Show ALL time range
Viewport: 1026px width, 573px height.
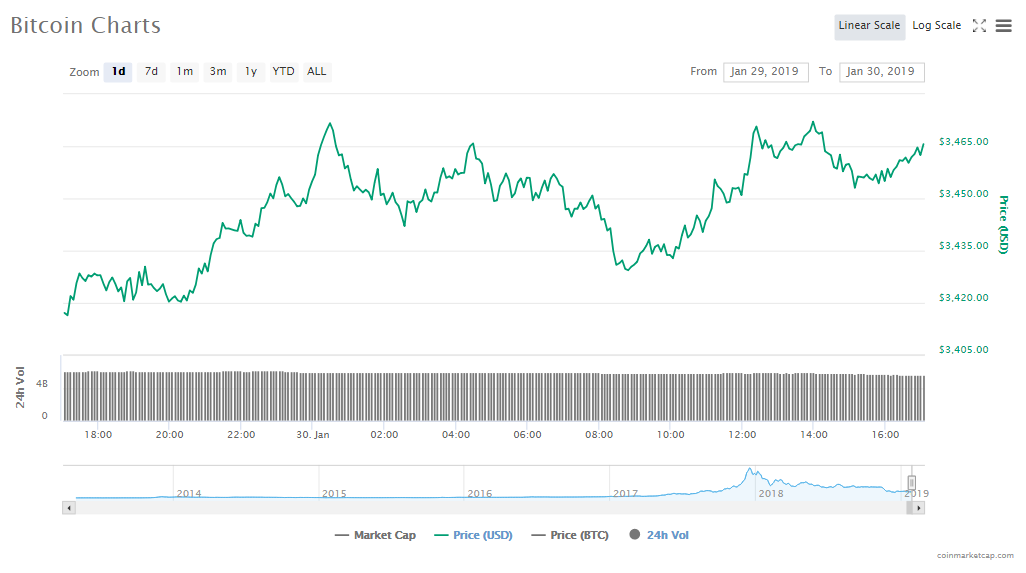(317, 72)
